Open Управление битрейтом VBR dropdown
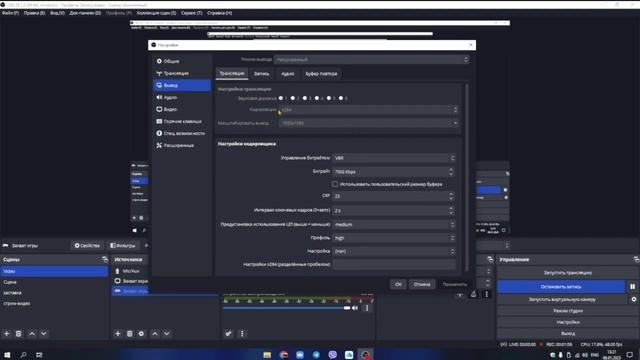The image size is (640, 360). [x=394, y=158]
